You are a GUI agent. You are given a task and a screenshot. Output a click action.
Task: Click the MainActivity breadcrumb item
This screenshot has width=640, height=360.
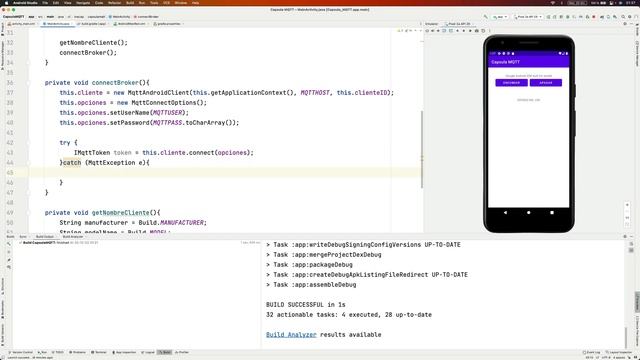120,17
